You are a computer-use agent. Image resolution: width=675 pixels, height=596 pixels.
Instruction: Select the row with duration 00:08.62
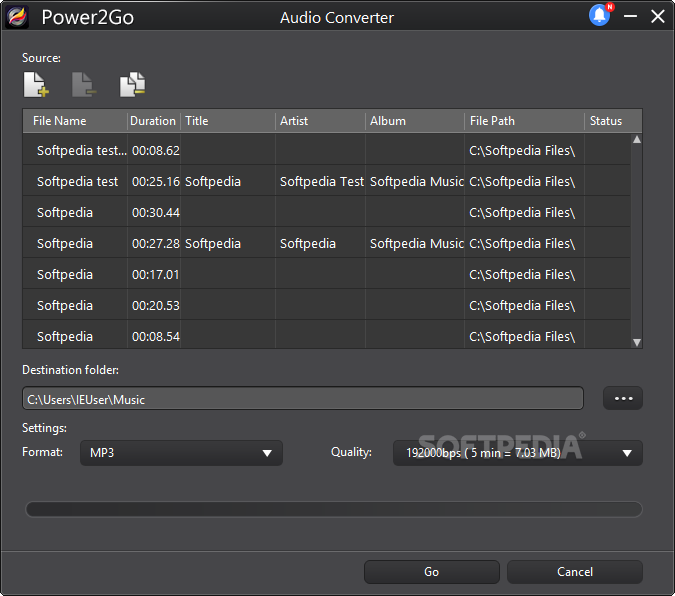tap(327, 150)
